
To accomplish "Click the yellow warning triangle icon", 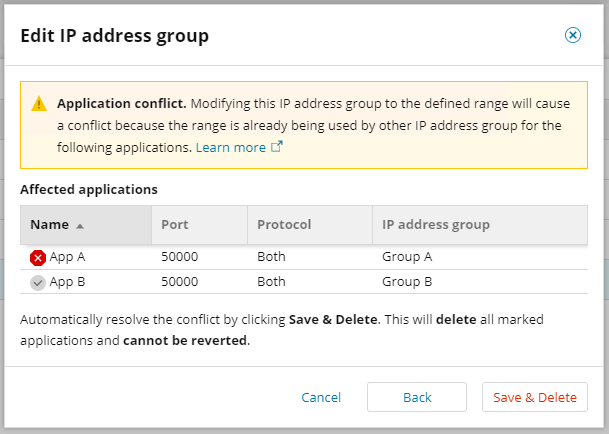I will [39, 103].
